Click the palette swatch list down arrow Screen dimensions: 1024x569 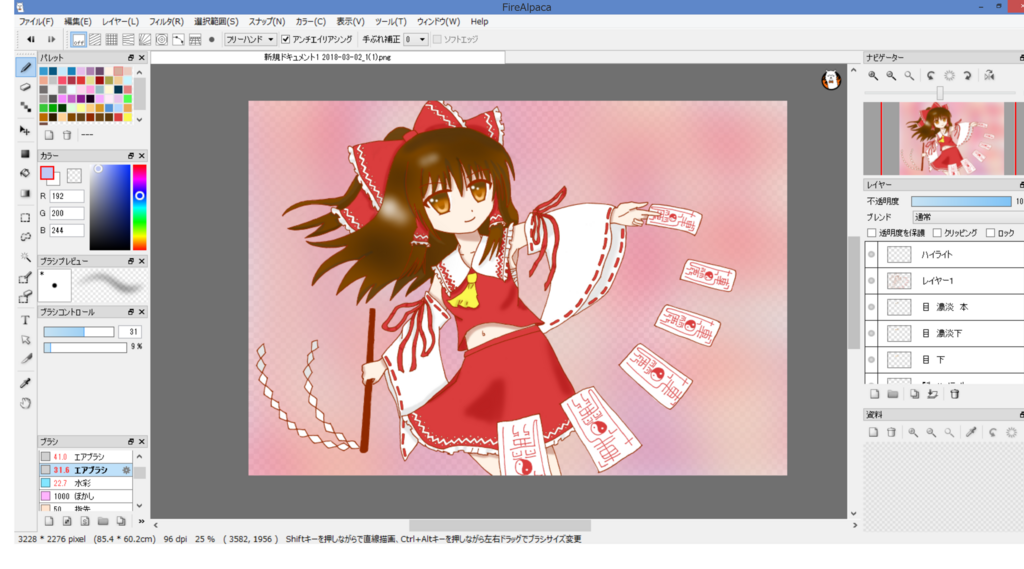click(140, 120)
